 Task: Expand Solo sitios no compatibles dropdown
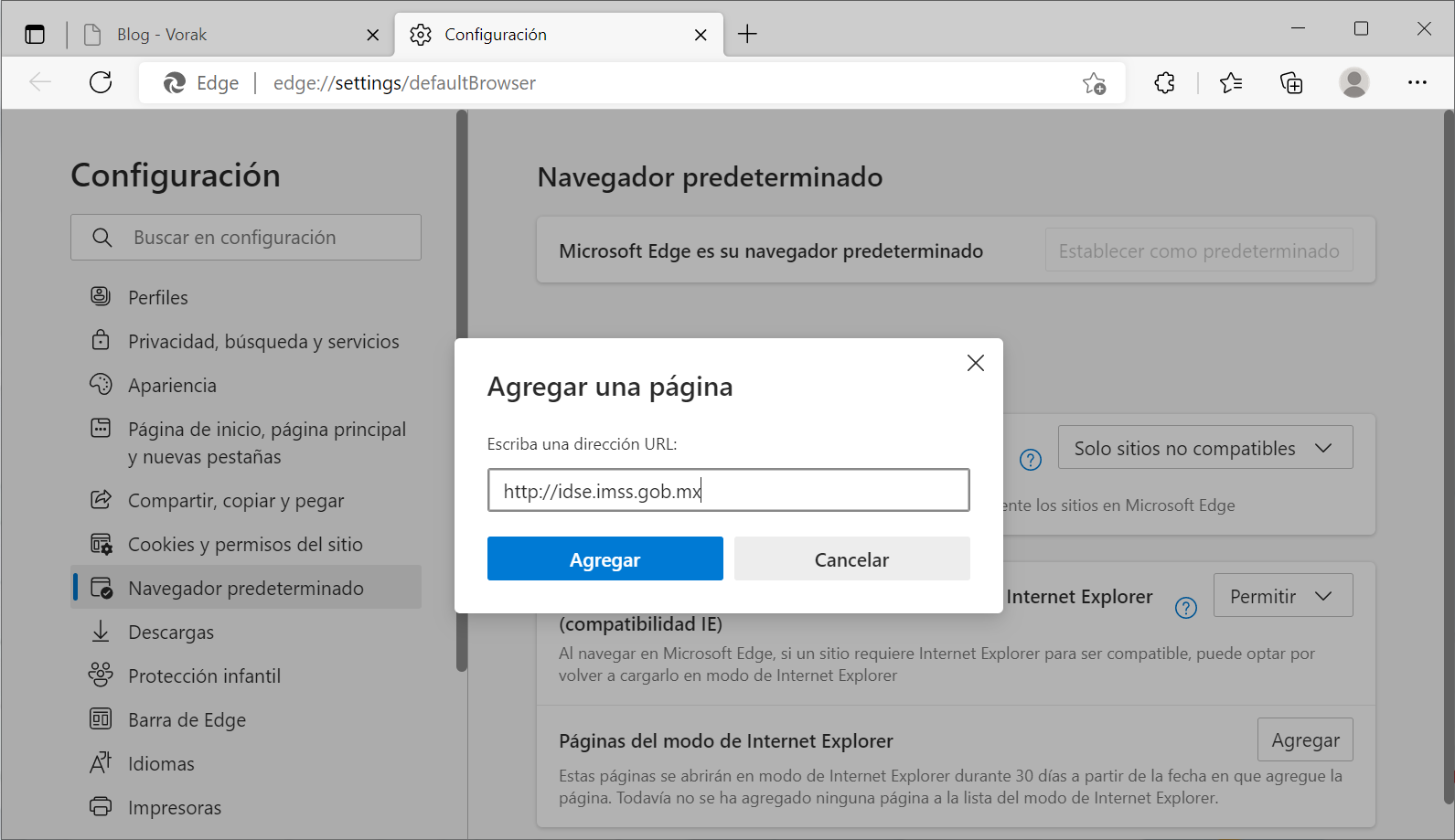pos(1205,447)
